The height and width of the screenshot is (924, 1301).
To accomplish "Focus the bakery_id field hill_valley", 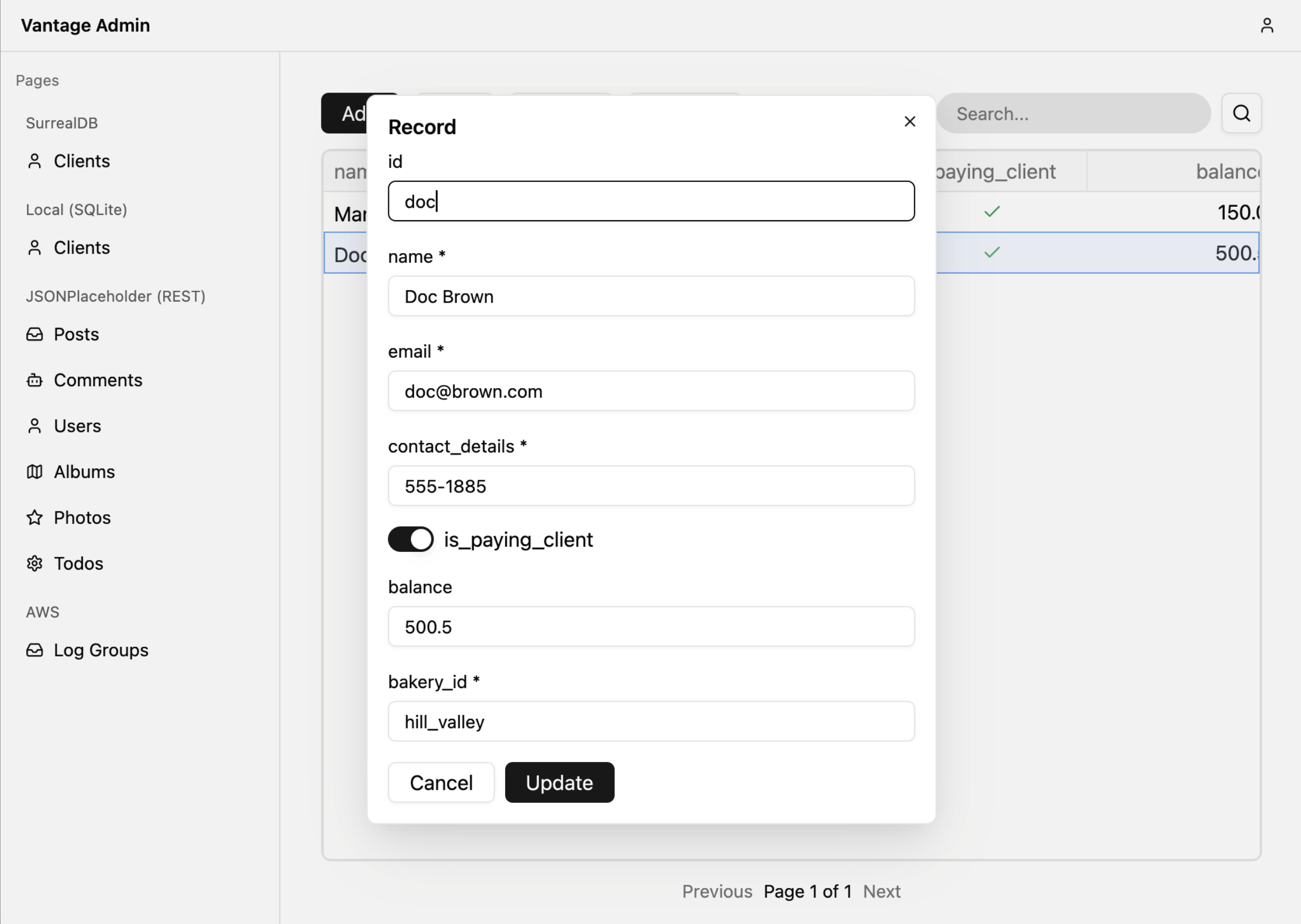I will 652,722.
